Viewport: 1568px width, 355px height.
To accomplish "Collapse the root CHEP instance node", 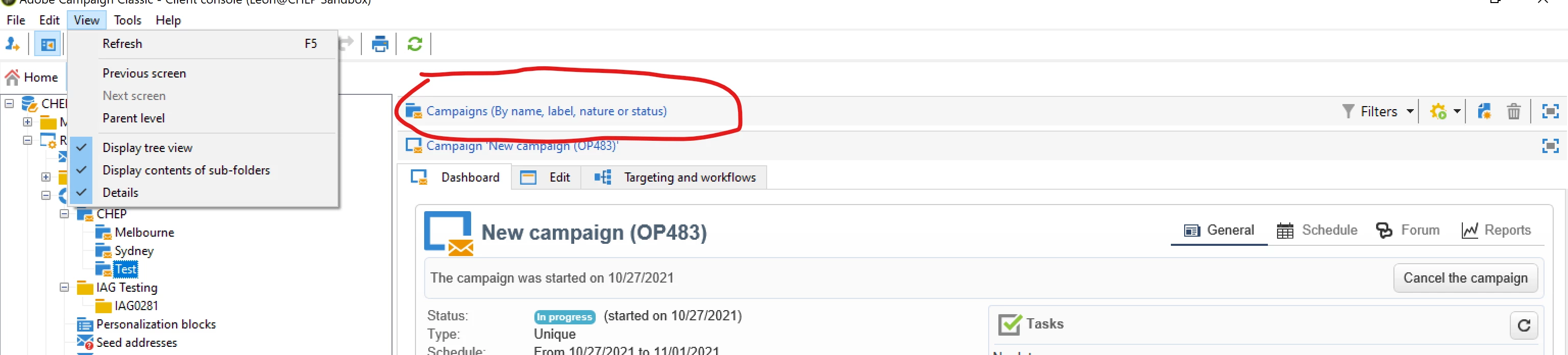I will [9, 104].
